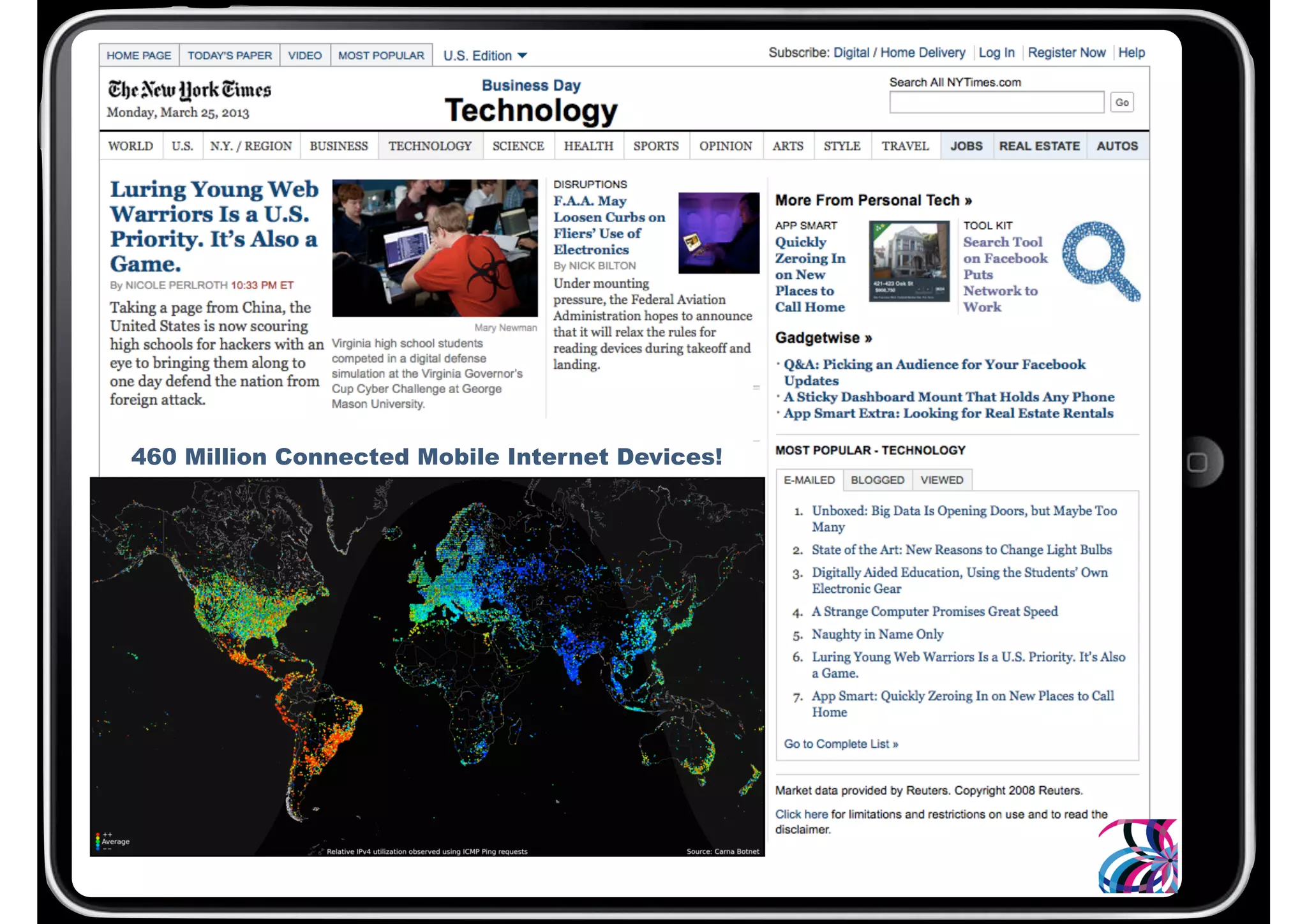This screenshot has height=924, width=1307.
Task: Click the Register Now link
Action: coord(1066,53)
